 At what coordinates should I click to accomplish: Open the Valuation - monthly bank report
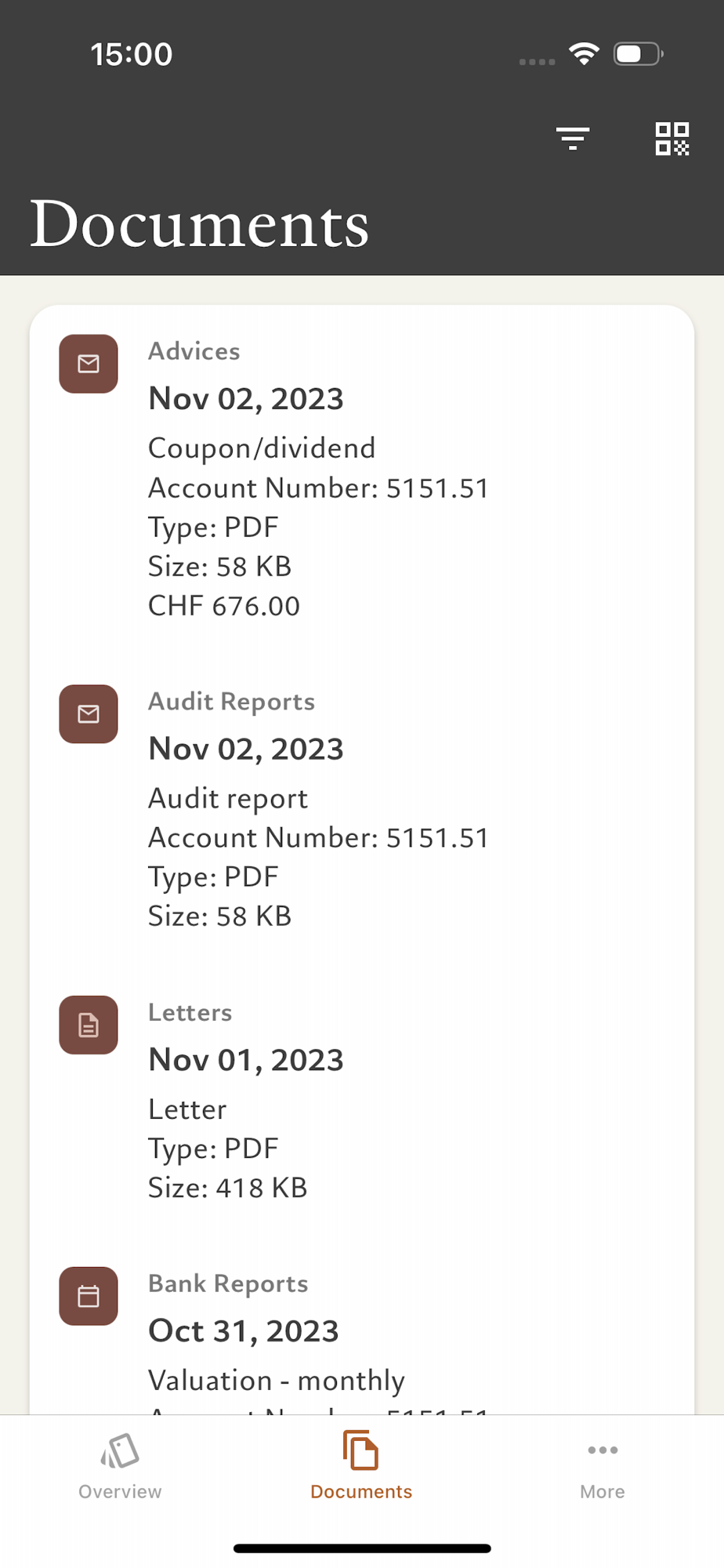277,1381
